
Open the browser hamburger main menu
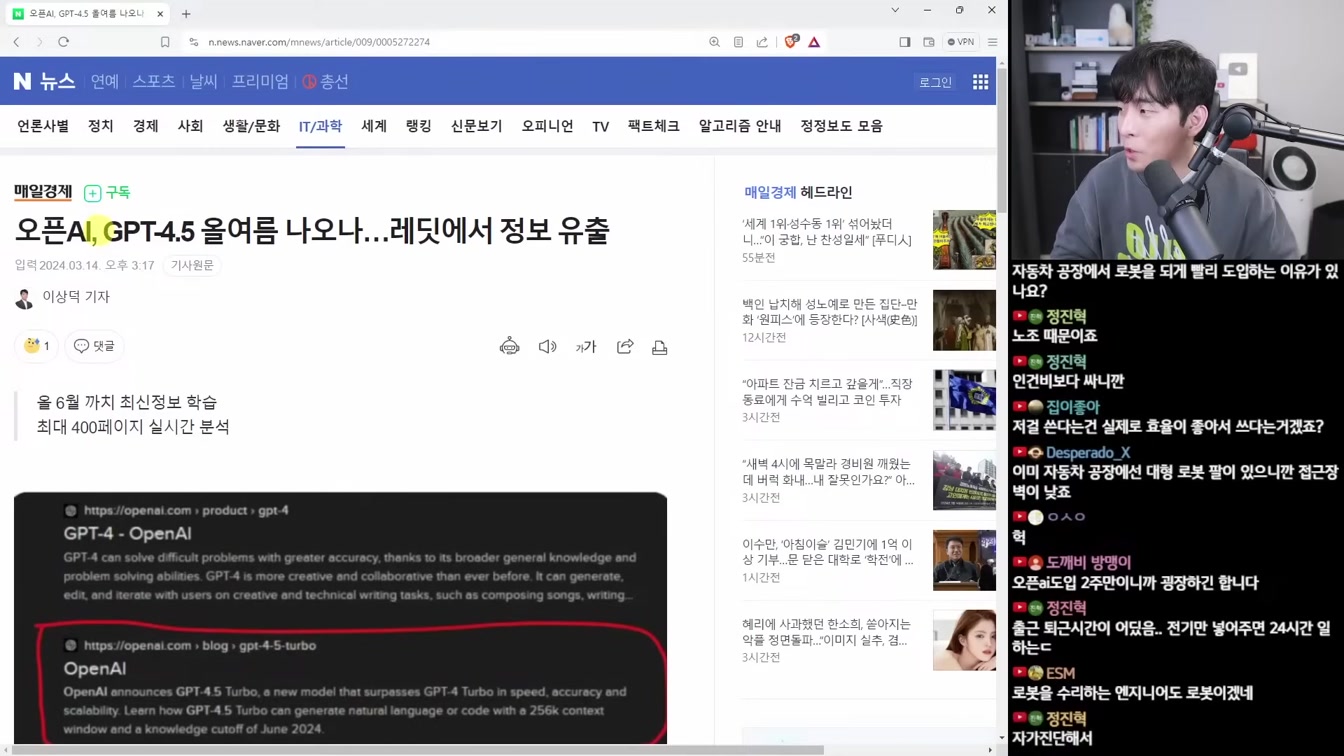pos(992,42)
